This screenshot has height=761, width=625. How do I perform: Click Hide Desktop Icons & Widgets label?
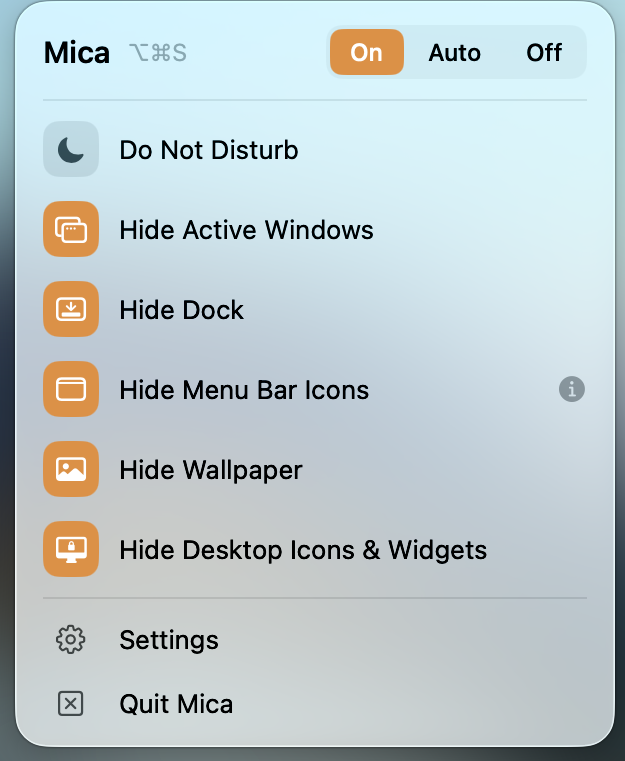[303, 551]
